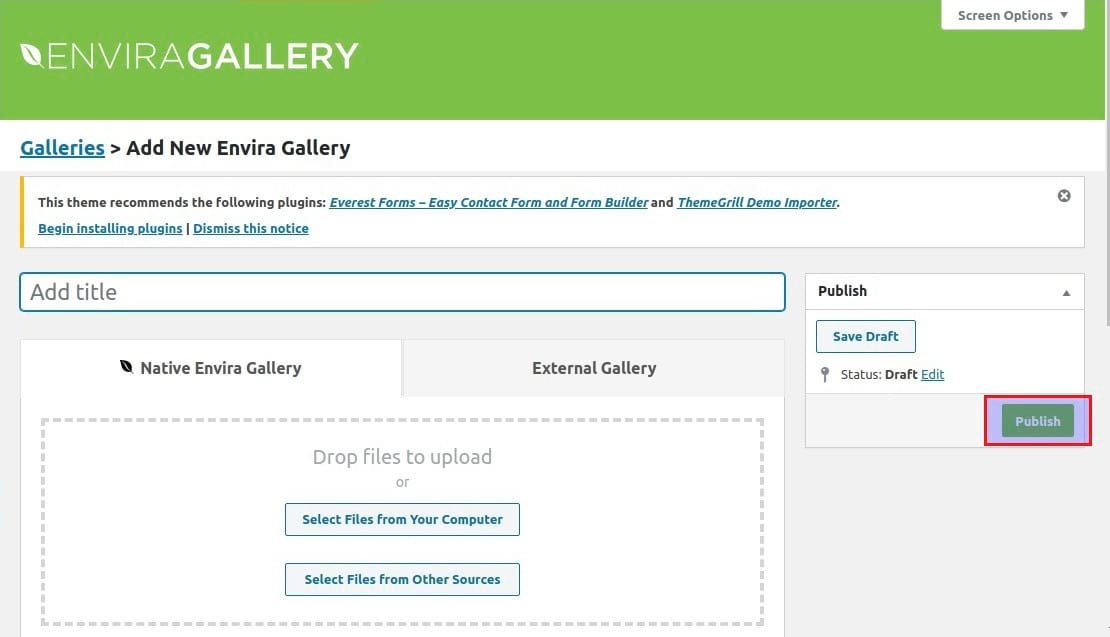Click the leaf icon on Native Envira tab
The height and width of the screenshot is (637, 1110).
click(x=126, y=367)
